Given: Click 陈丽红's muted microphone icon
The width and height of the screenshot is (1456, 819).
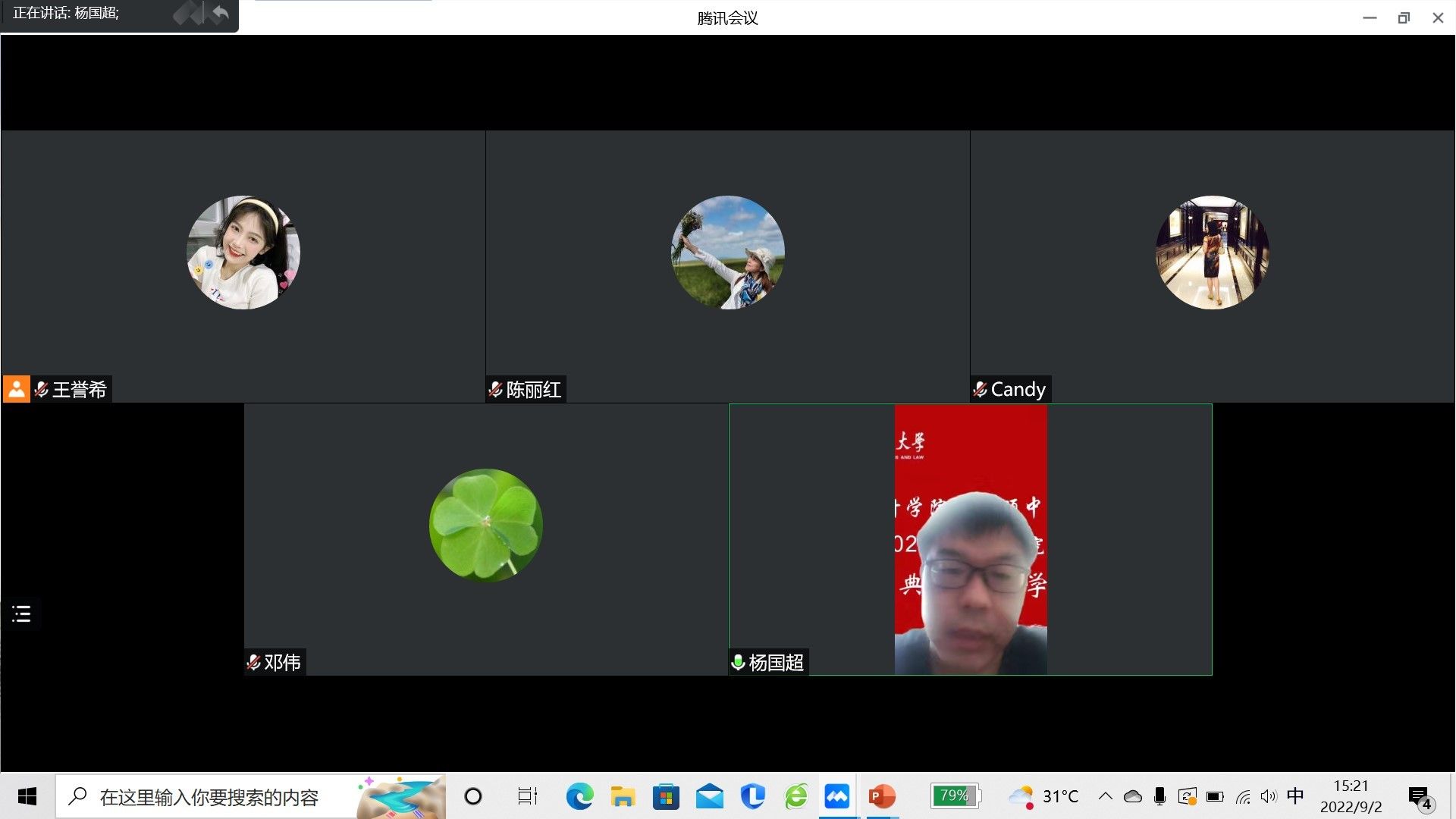Looking at the screenshot, I should 495,389.
